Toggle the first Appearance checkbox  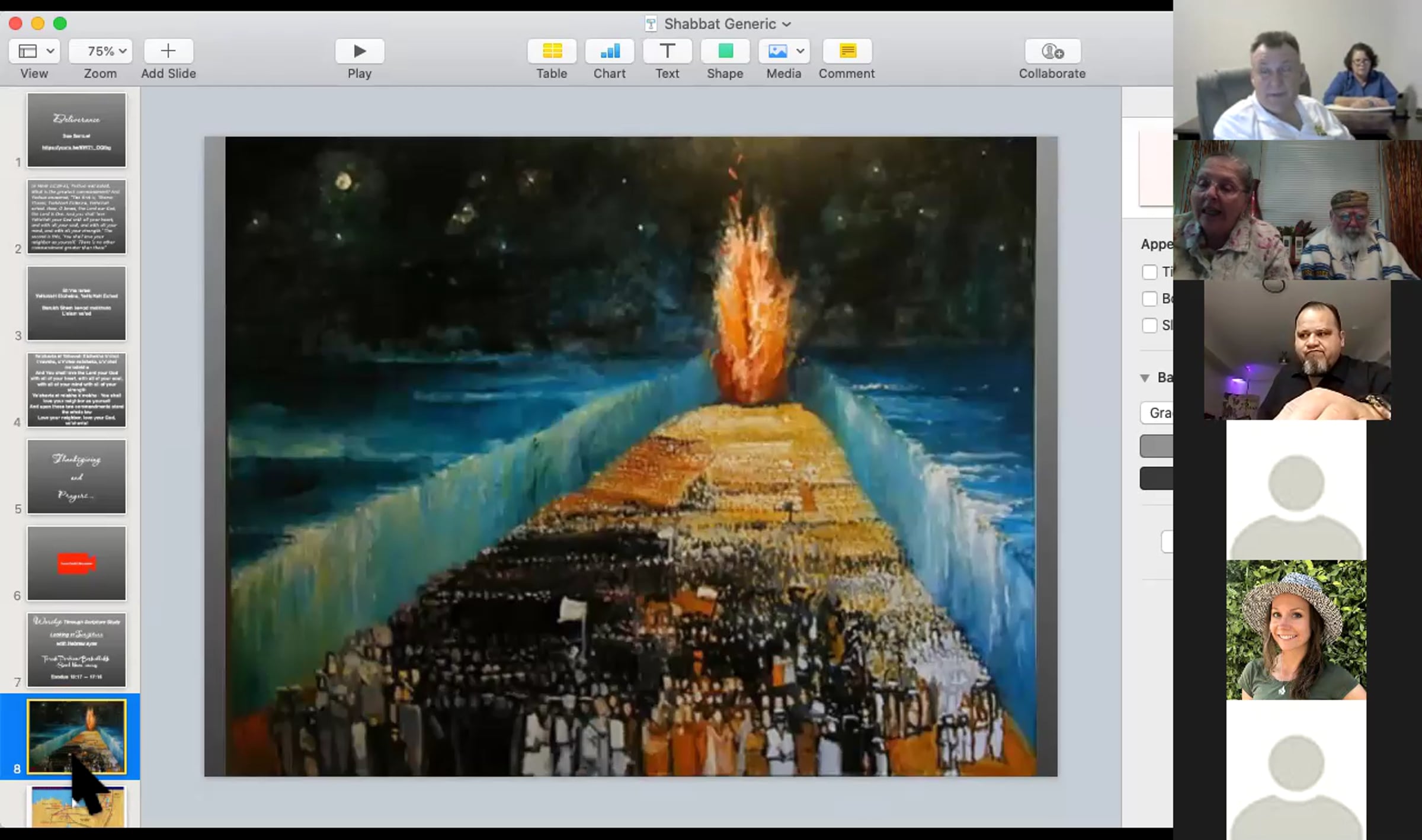point(1149,272)
